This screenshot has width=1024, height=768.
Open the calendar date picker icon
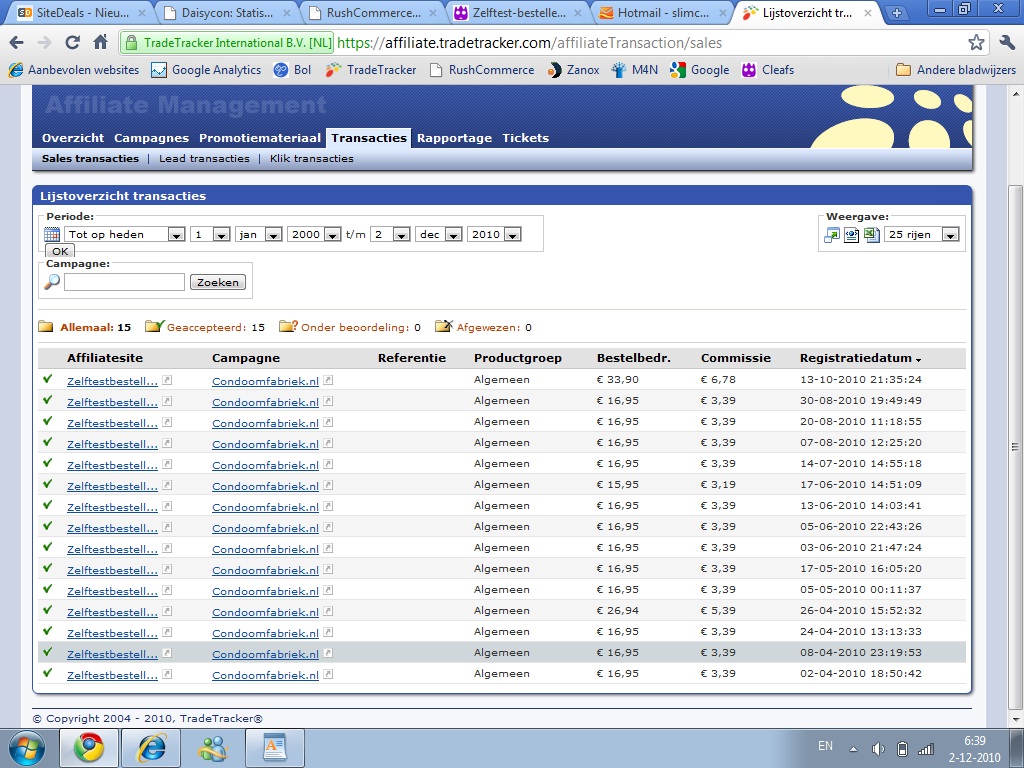(52, 234)
